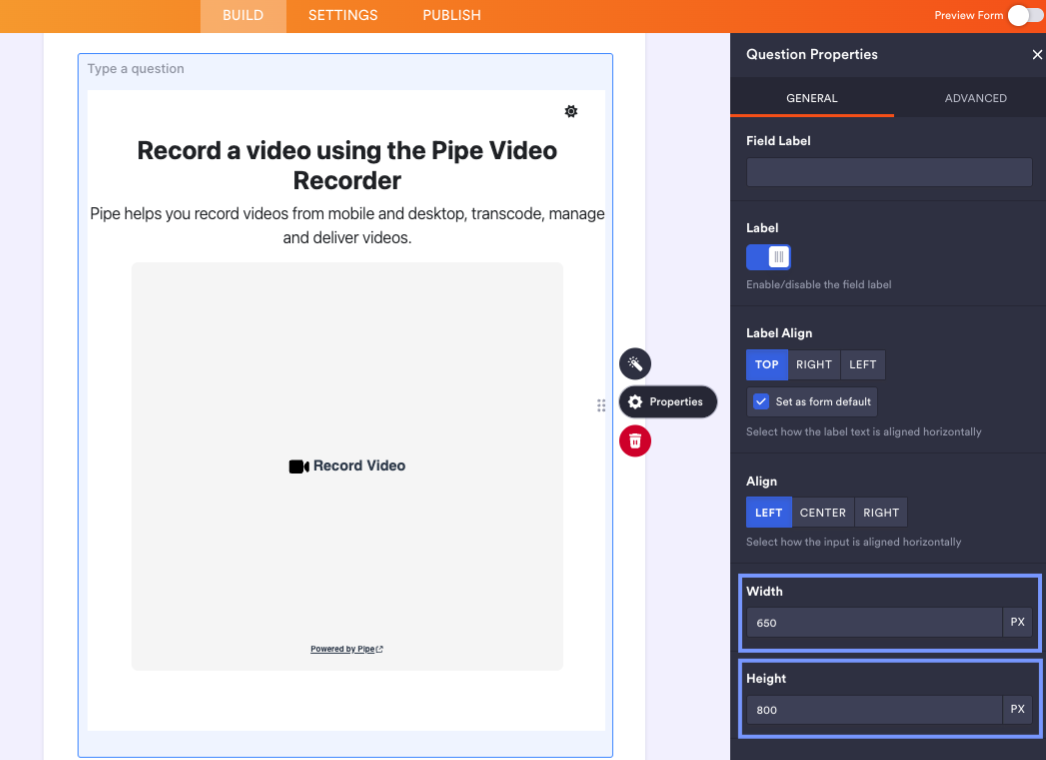1046x760 pixels.
Task: Click the Height input showing 800
Action: coord(874,710)
